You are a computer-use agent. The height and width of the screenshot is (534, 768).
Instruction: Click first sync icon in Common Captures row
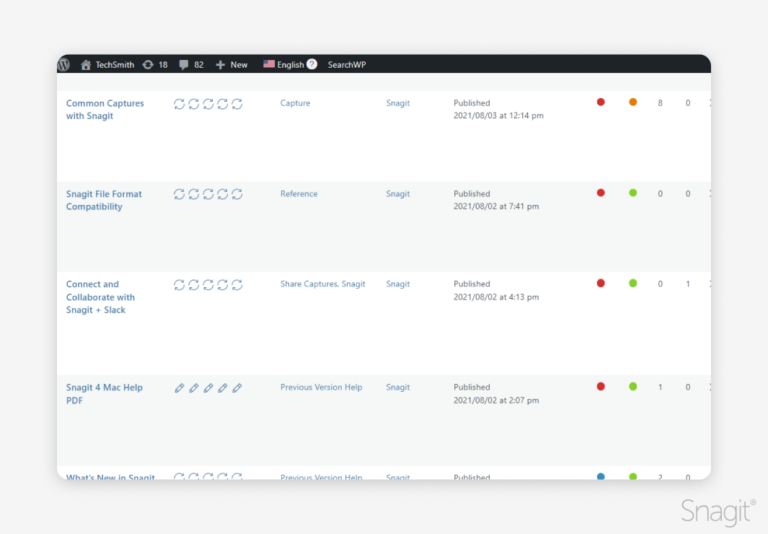tap(179, 104)
